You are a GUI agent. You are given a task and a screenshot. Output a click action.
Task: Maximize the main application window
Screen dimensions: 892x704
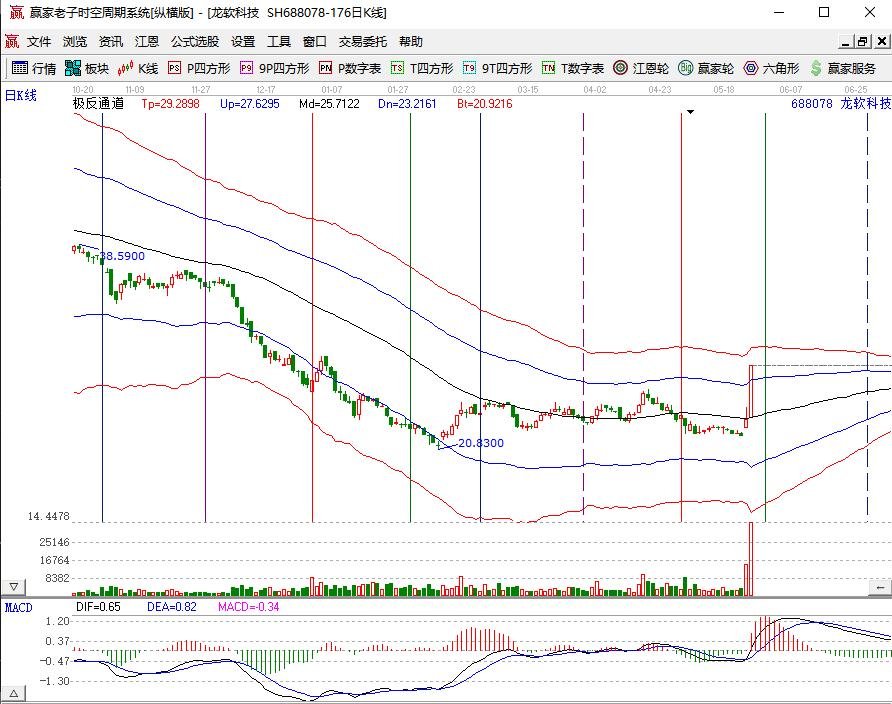pos(824,12)
